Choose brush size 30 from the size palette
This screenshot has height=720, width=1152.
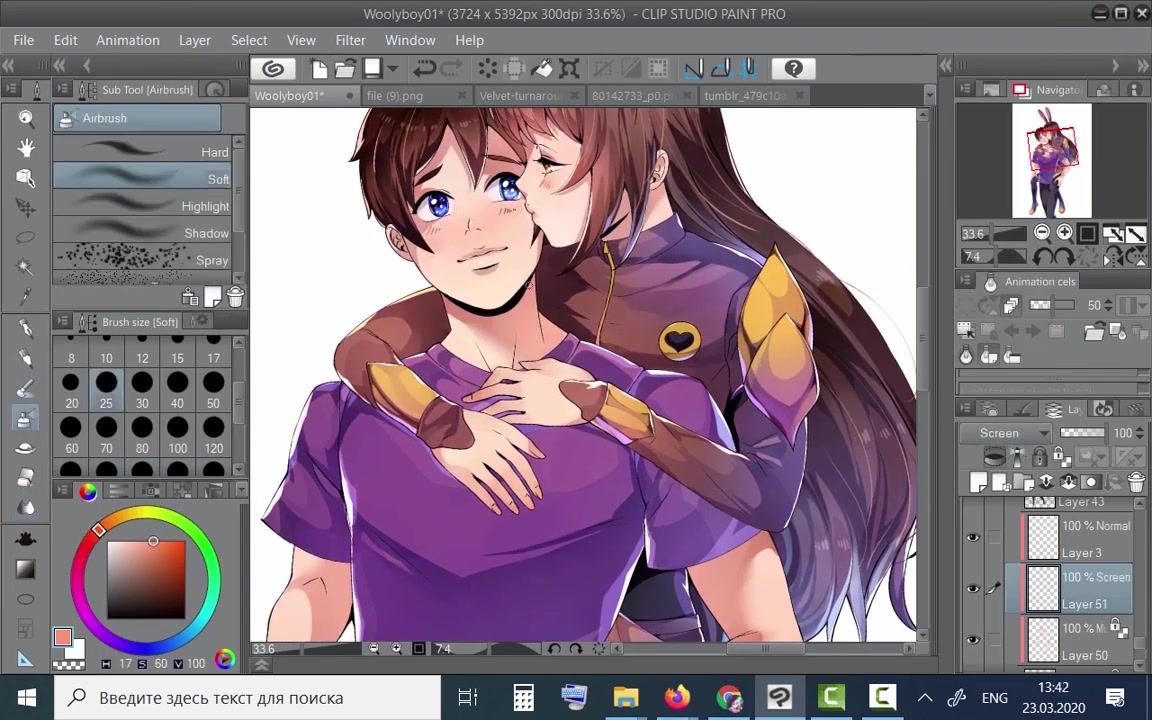point(141,390)
